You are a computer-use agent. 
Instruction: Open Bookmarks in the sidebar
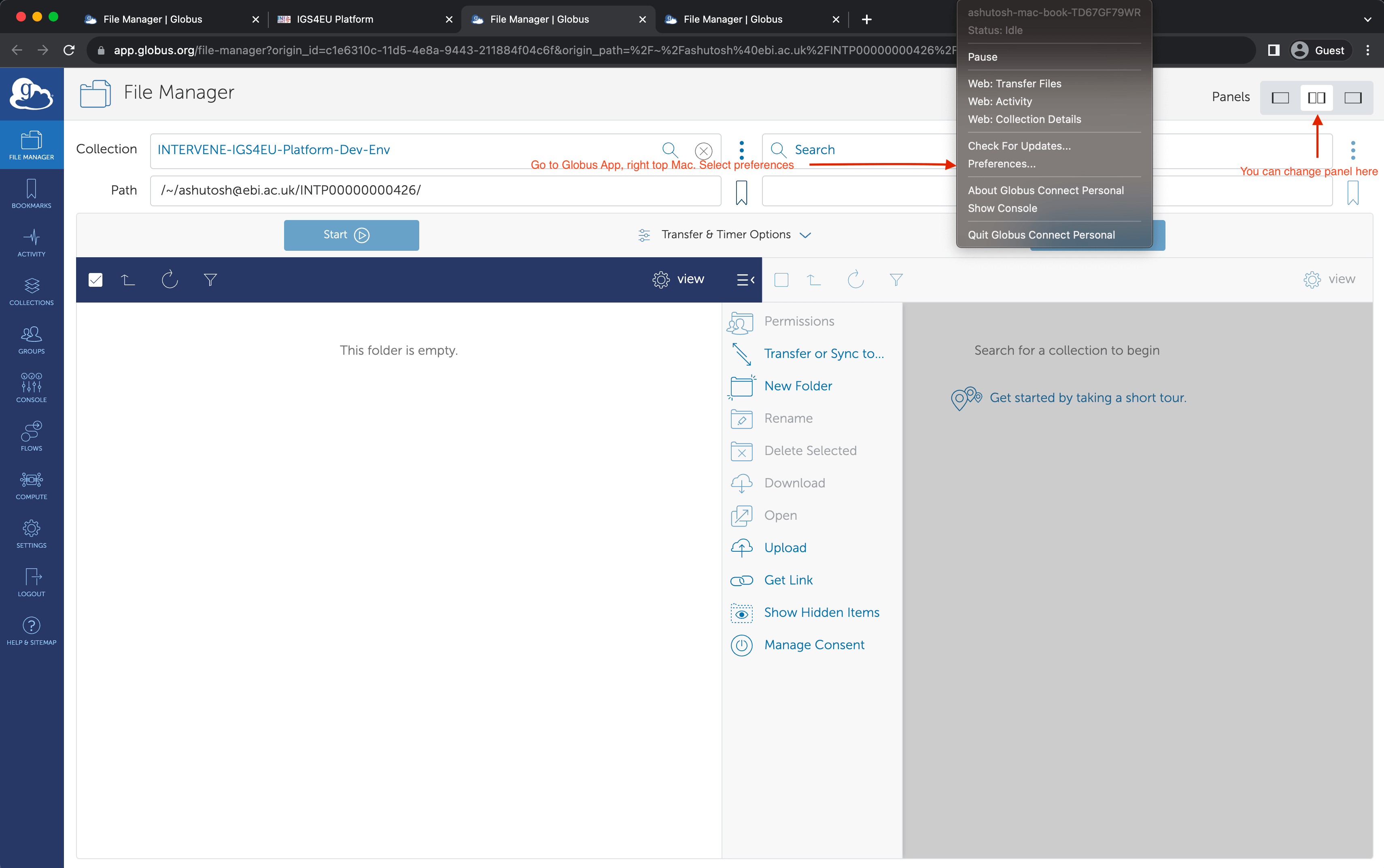[32, 193]
